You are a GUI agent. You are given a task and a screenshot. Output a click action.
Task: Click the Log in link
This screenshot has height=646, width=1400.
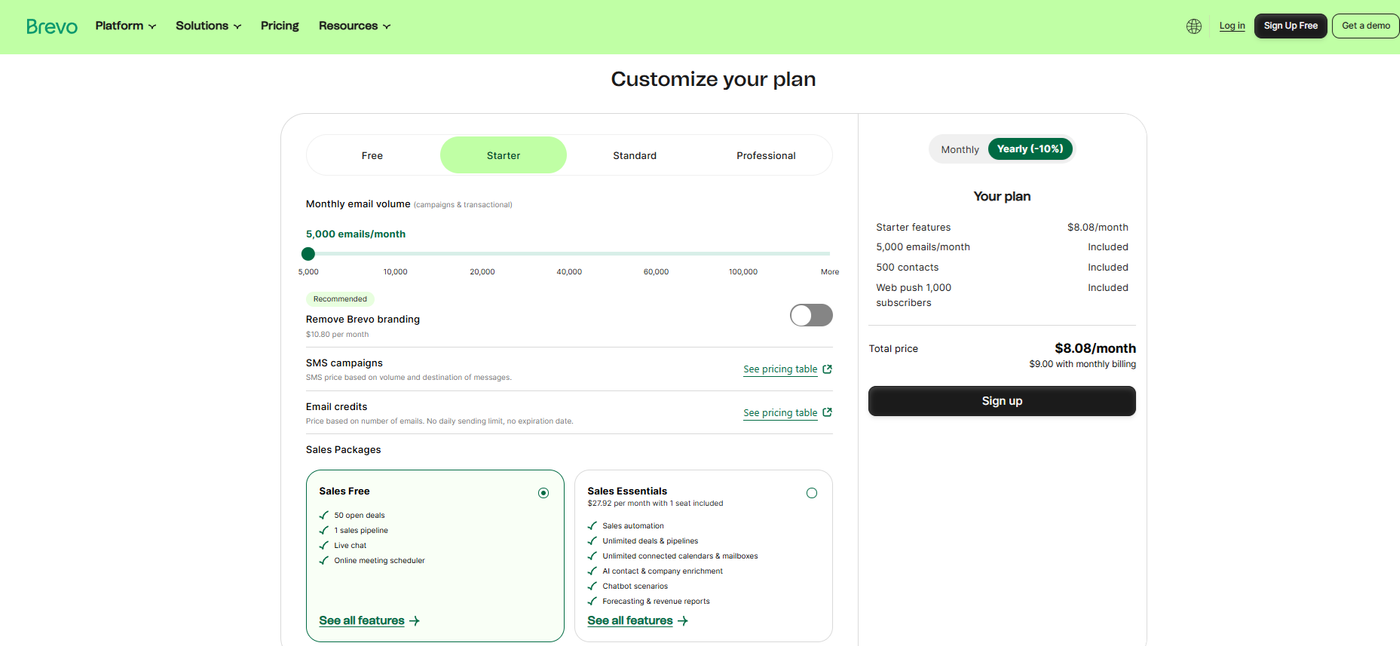1232,26
